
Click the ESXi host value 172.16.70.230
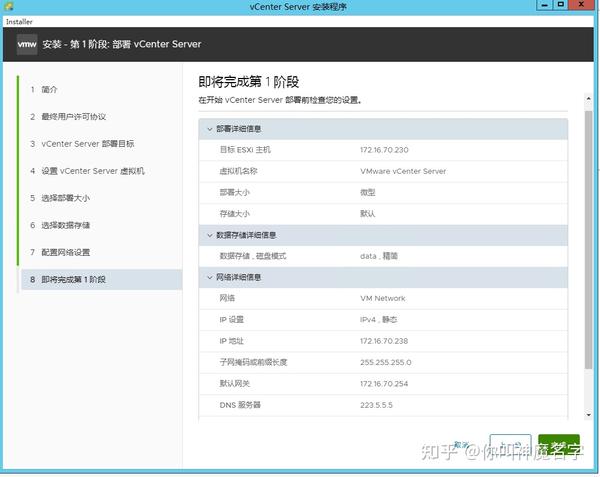(x=384, y=150)
